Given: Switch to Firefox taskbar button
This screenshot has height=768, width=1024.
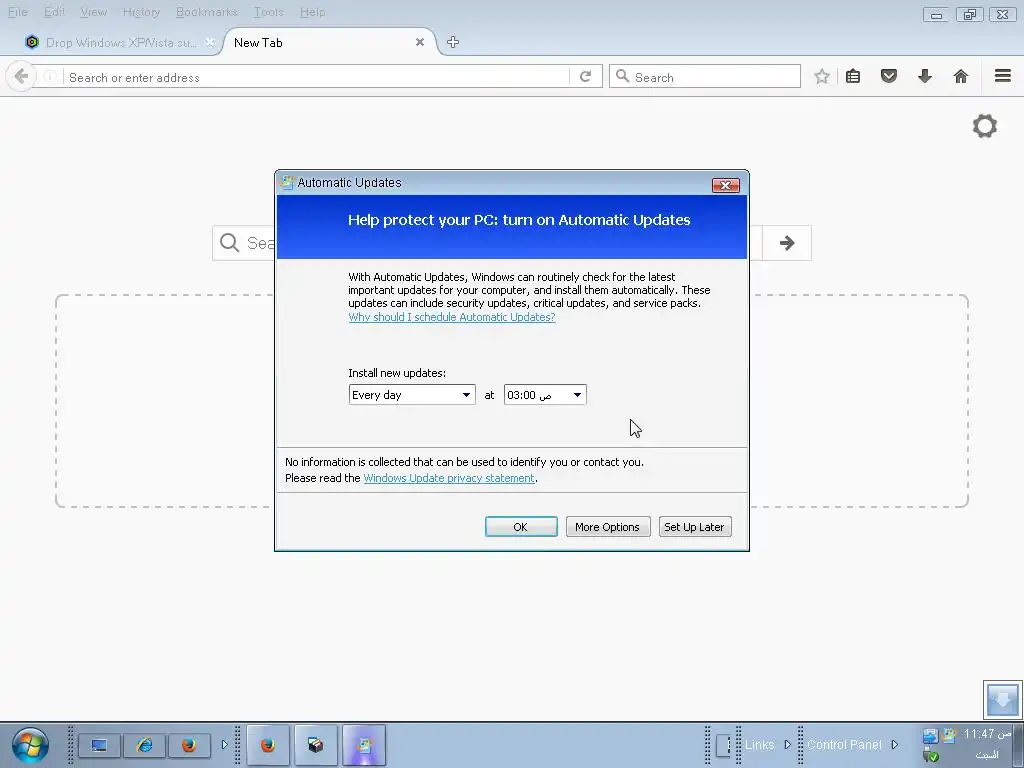Looking at the screenshot, I should point(268,745).
